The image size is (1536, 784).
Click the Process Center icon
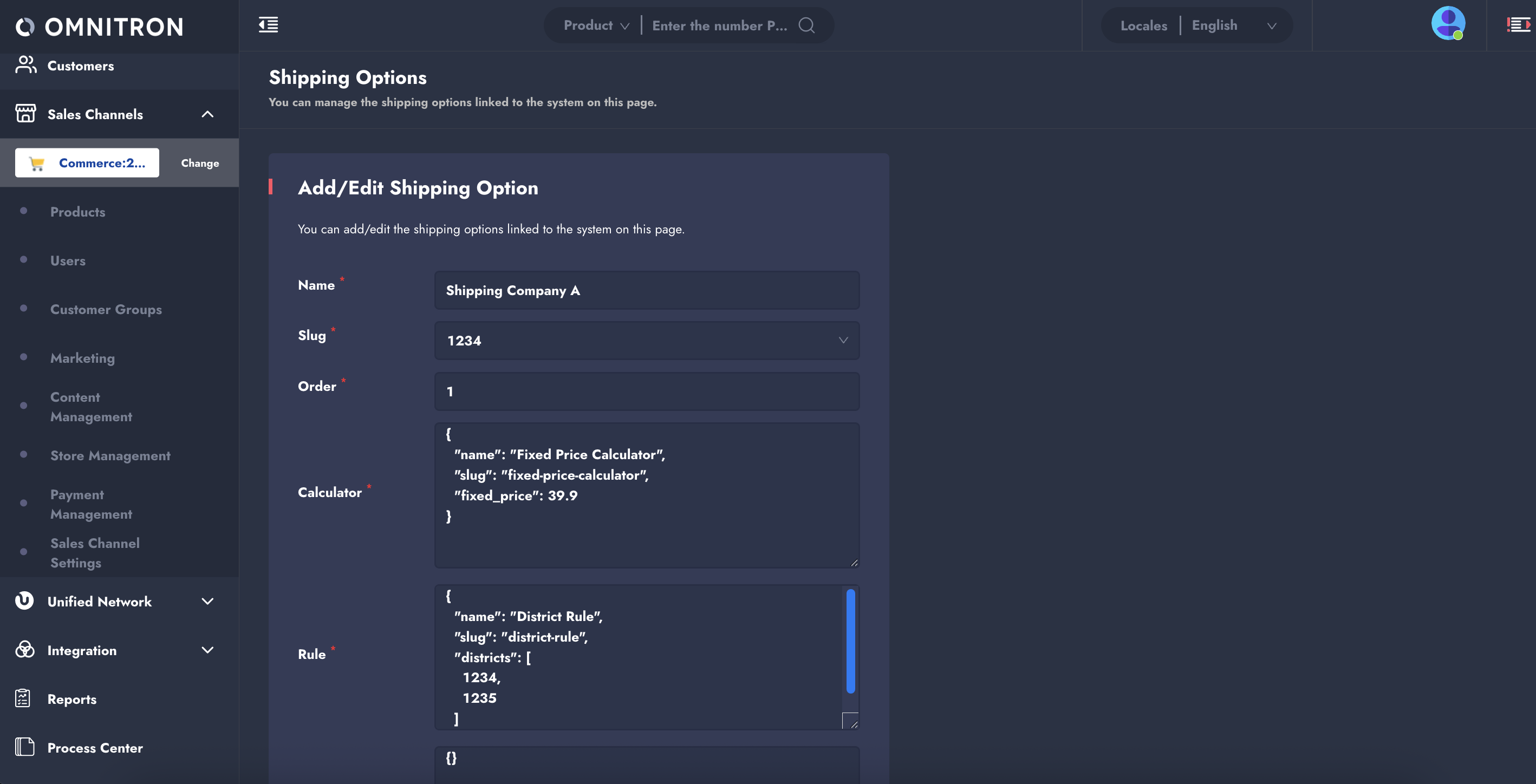[24, 747]
